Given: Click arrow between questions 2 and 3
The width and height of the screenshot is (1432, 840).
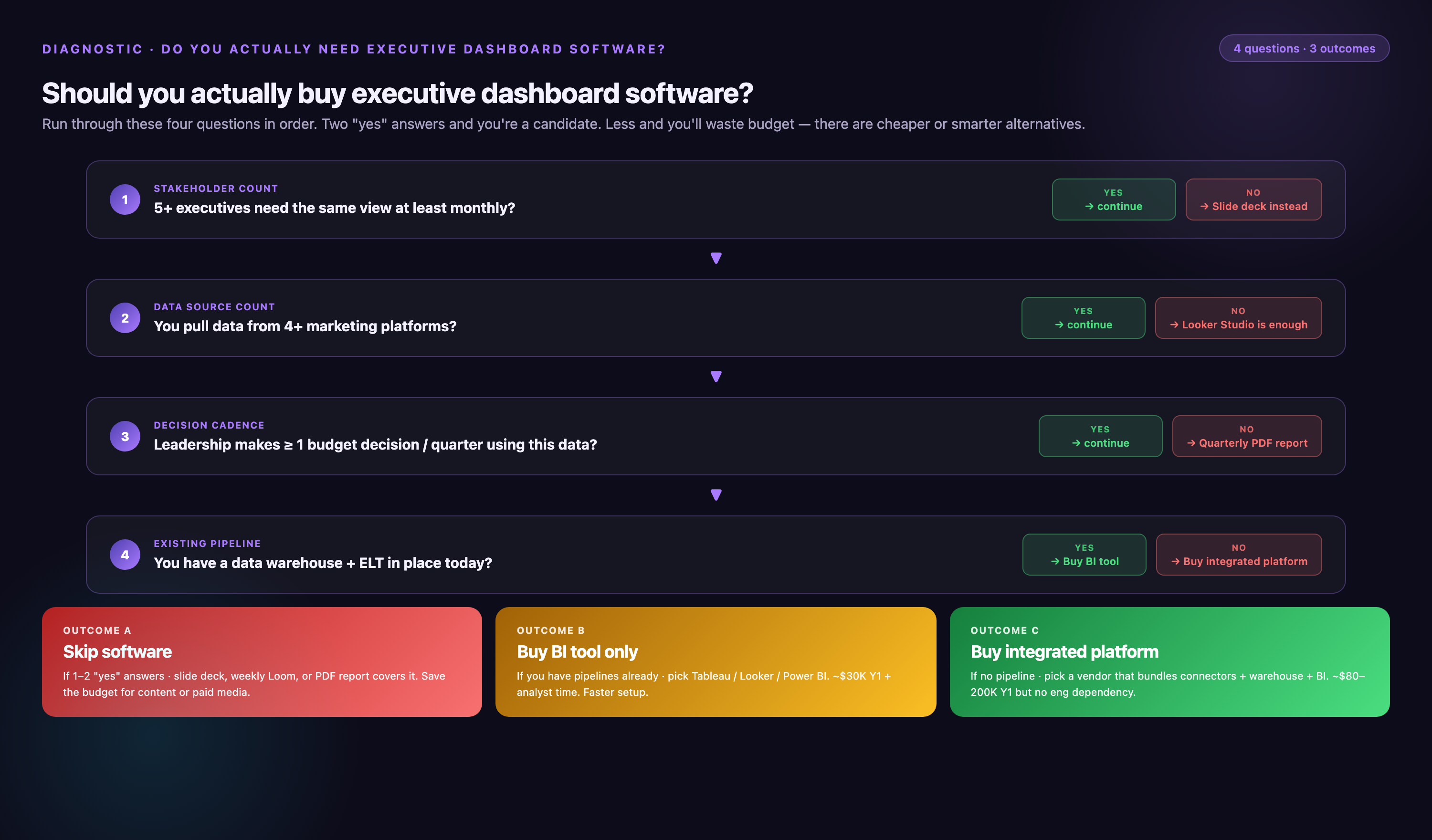Looking at the screenshot, I should click(x=716, y=376).
